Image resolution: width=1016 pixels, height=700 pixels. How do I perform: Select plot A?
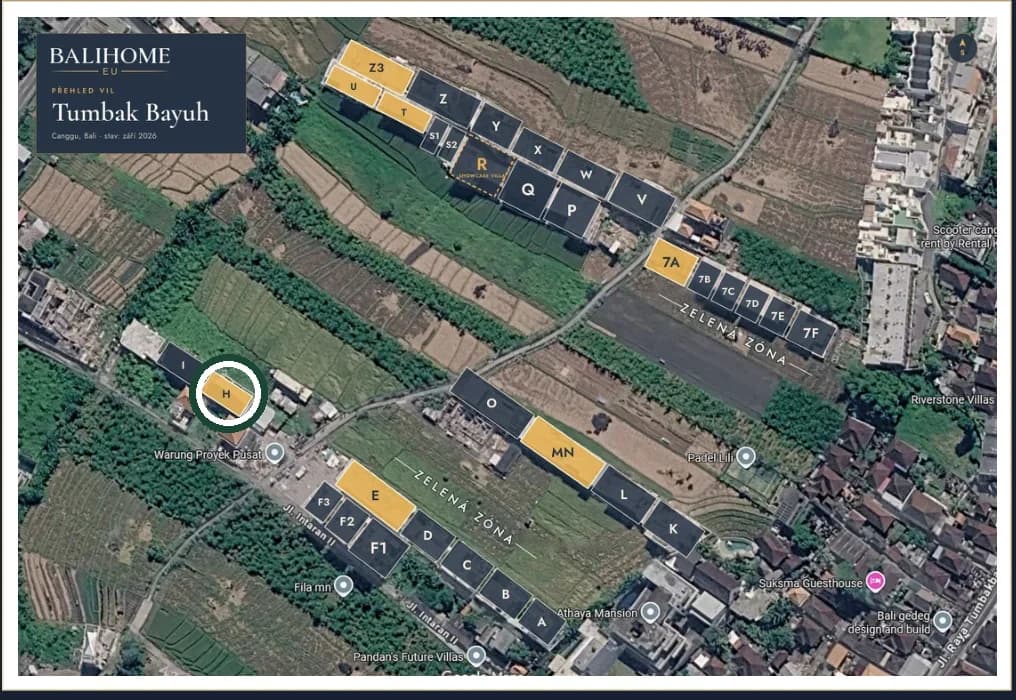542,622
